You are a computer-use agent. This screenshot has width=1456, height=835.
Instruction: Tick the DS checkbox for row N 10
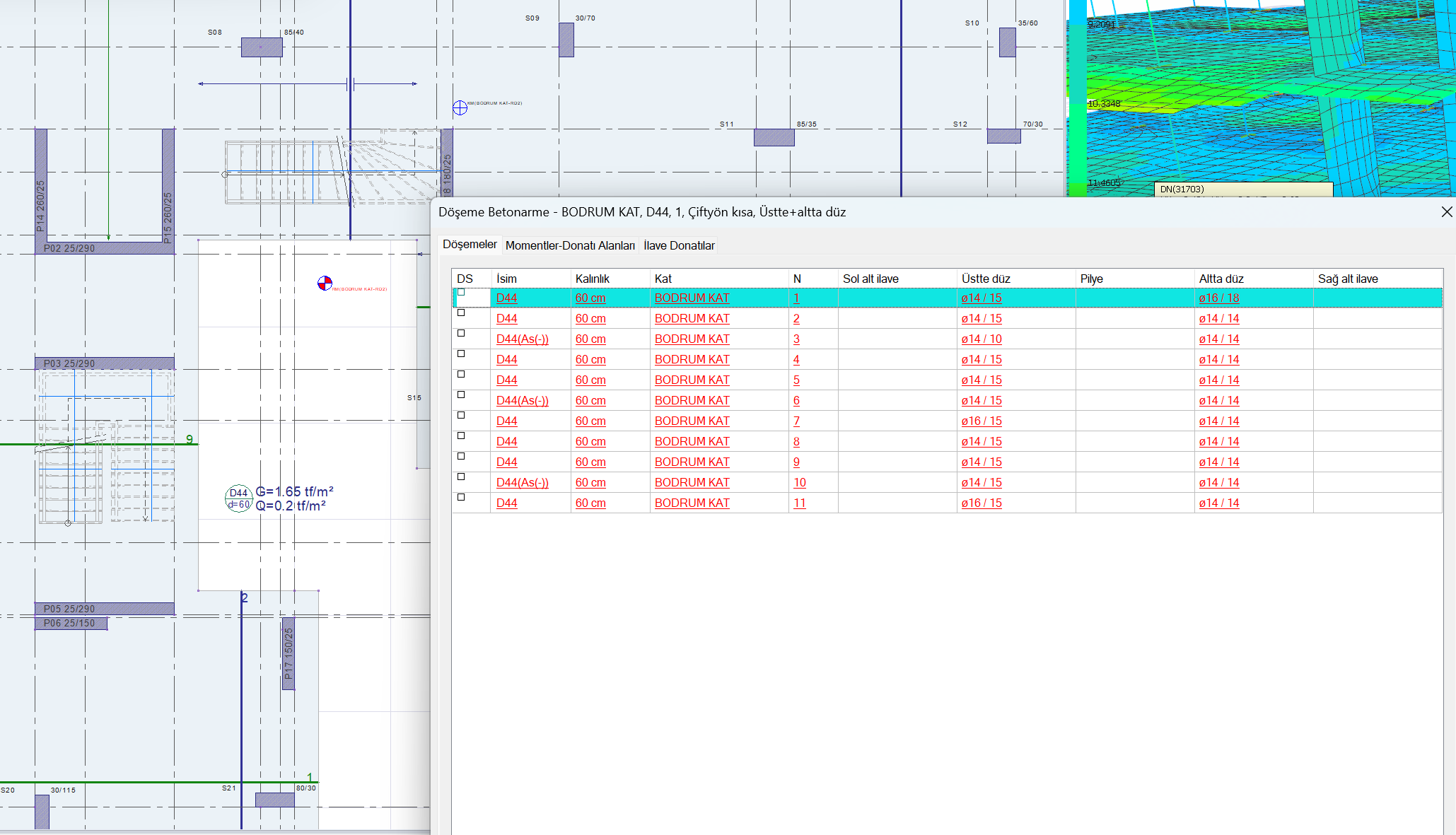pyautogui.click(x=461, y=477)
